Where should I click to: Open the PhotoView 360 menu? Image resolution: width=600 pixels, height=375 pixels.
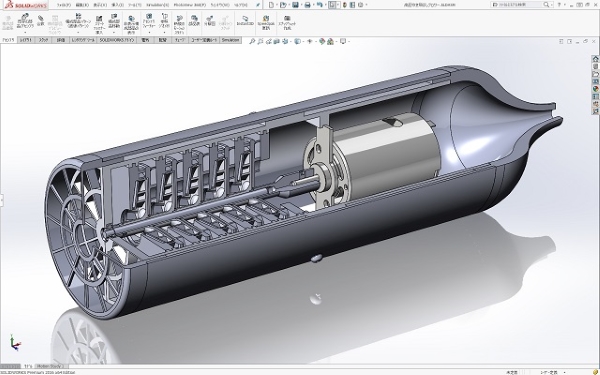pyautogui.click(x=189, y=5)
